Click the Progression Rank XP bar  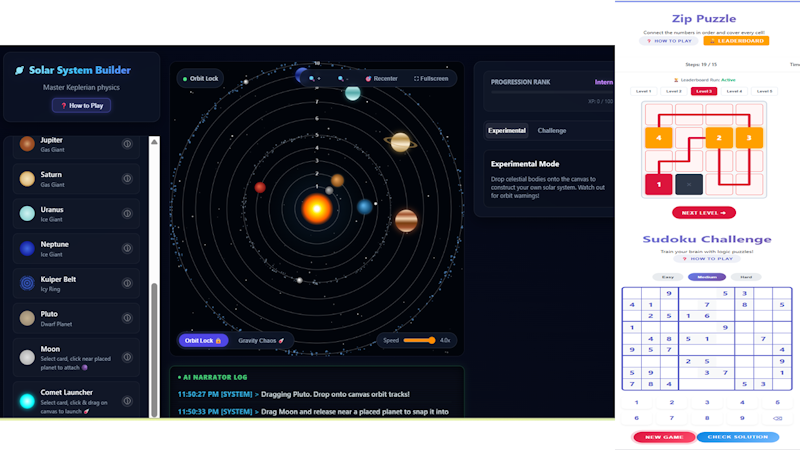coord(552,93)
